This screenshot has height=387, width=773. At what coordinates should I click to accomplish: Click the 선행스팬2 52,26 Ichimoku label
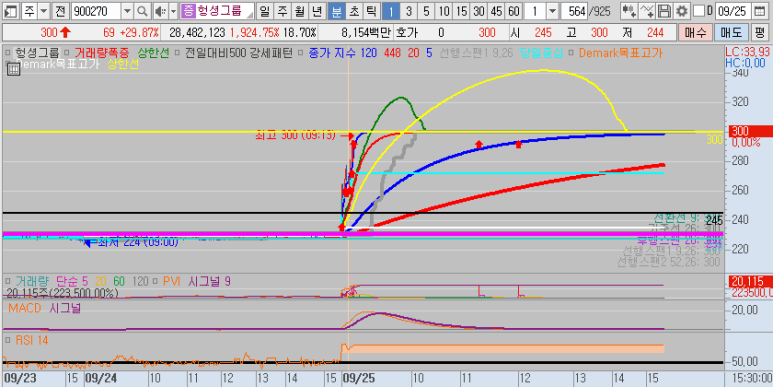coord(668,262)
